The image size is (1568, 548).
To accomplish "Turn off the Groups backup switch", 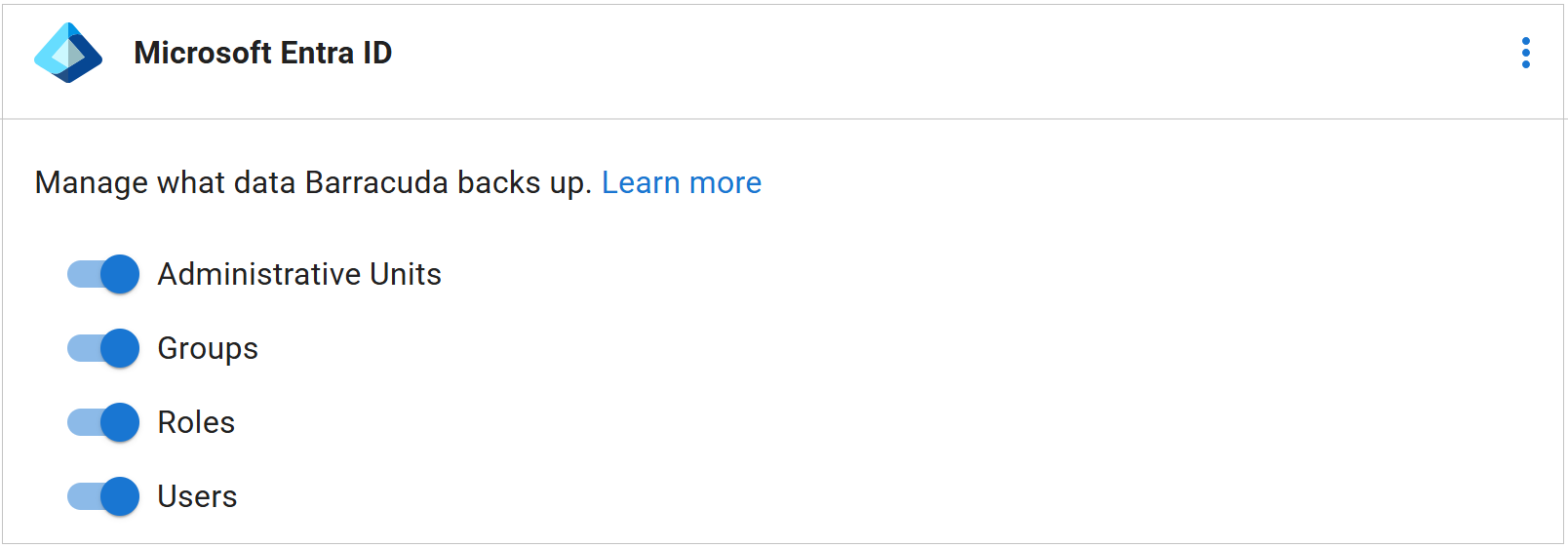I will (103, 348).
